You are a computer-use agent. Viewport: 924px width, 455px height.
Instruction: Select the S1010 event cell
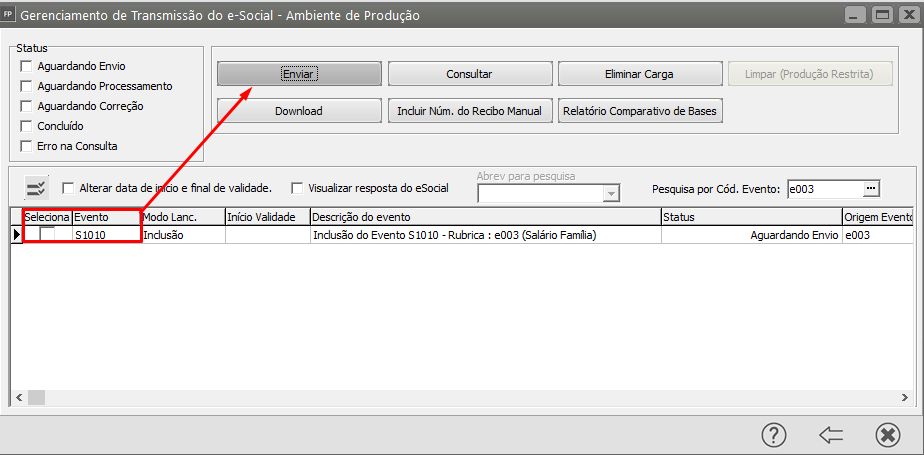[x=107, y=235]
